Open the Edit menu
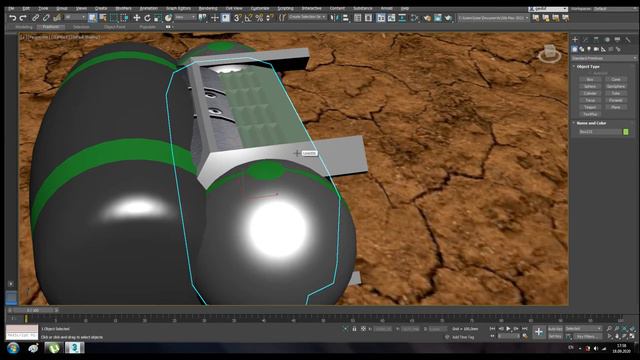The height and width of the screenshot is (360, 640). click(26, 9)
